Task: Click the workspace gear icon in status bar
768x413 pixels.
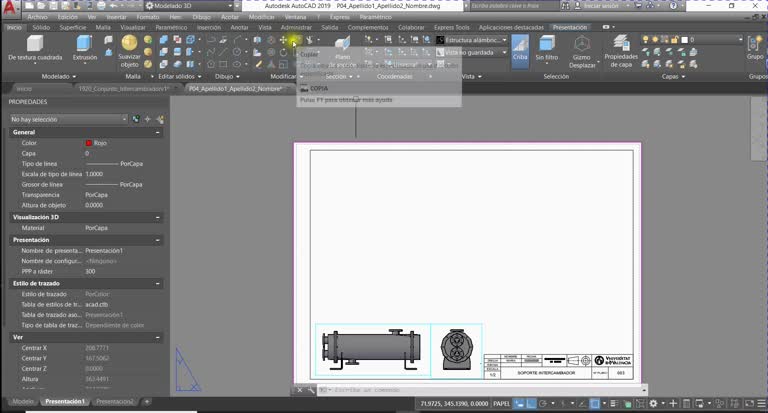Action: tap(653, 404)
